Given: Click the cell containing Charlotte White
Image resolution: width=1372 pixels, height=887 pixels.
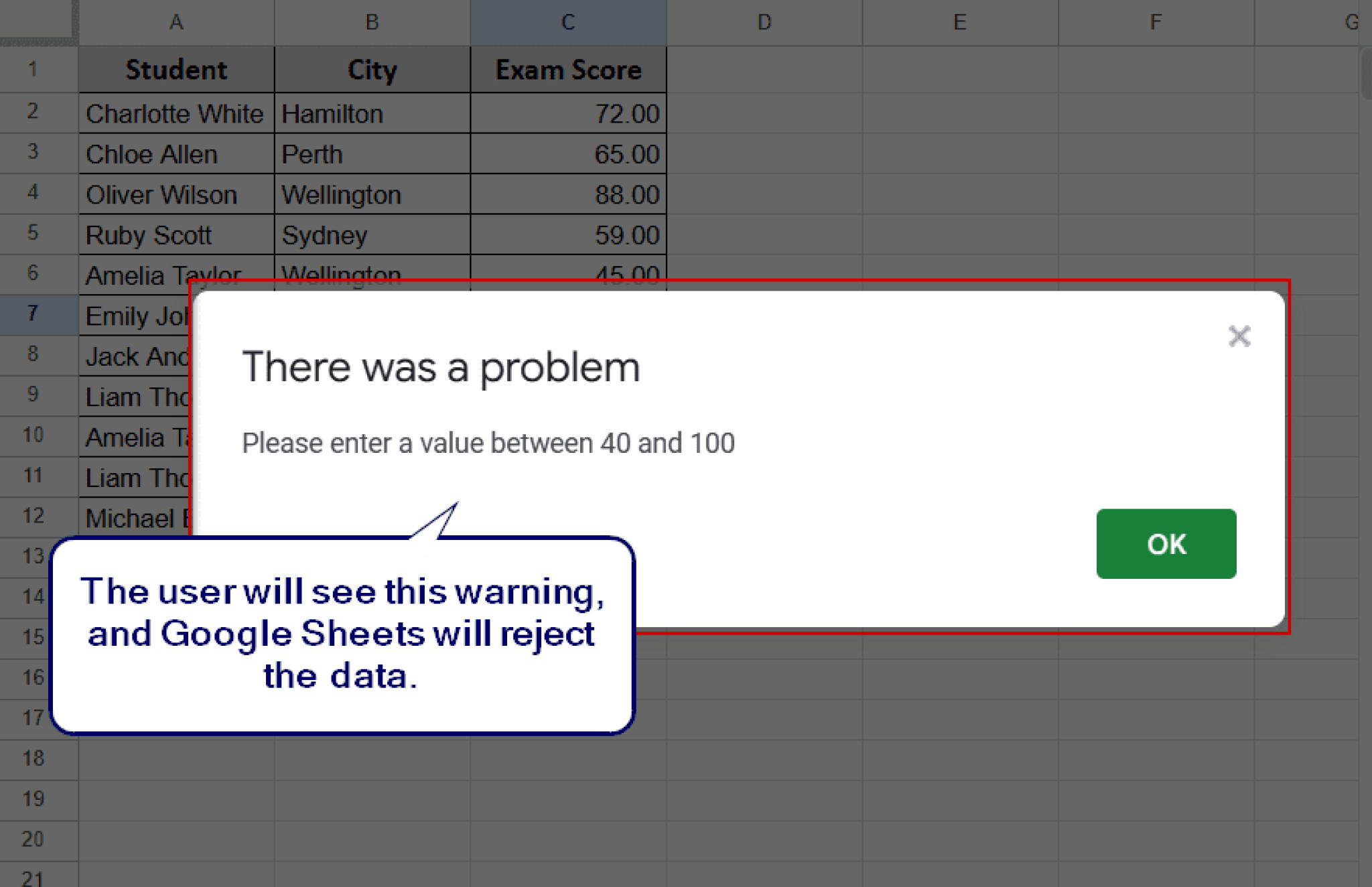Looking at the screenshot, I should coord(176,113).
